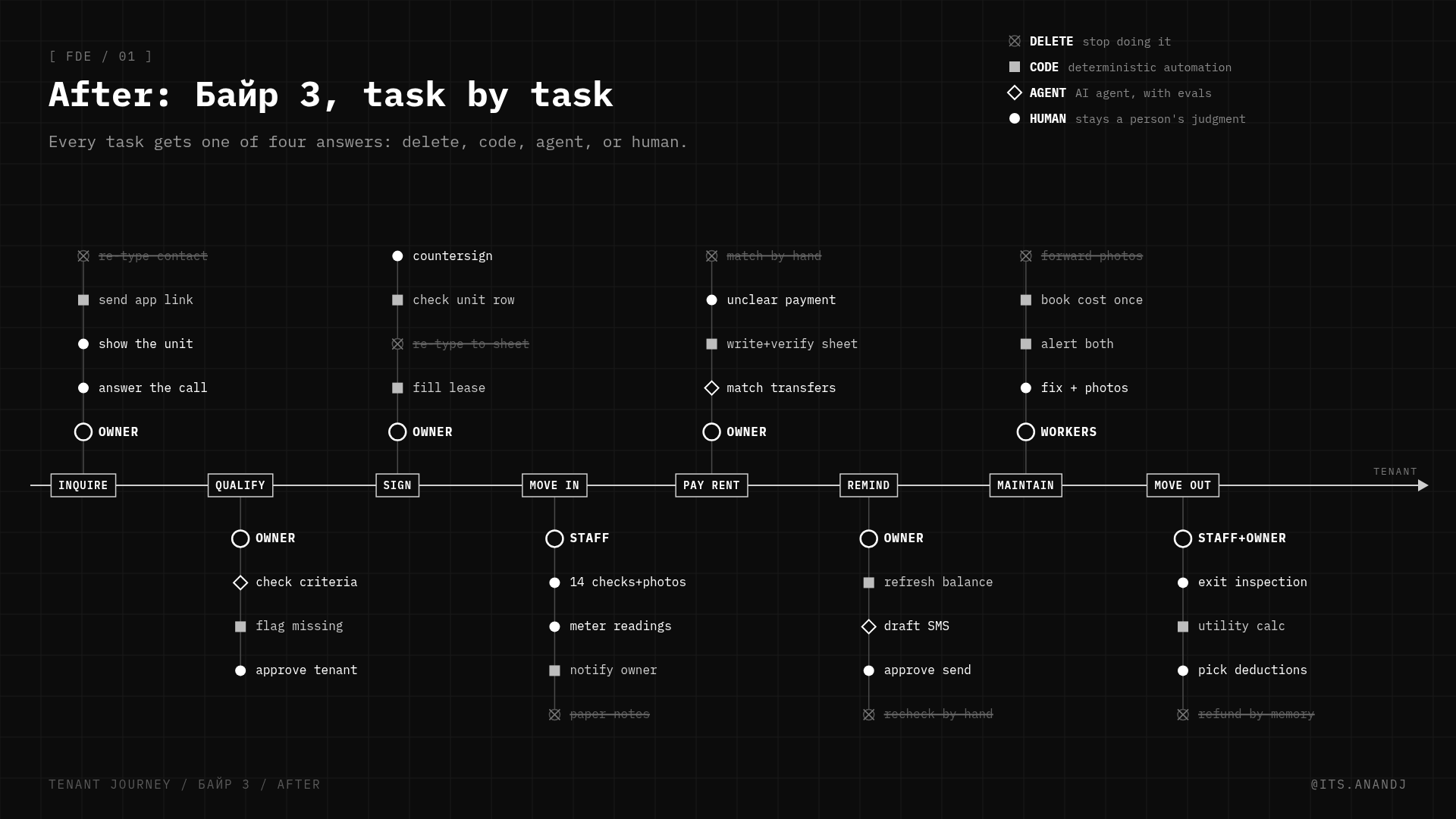Viewport: 1456px width, 819px height.
Task: Click the crossed-box icon beside recheck by hand
Action: pos(869,714)
